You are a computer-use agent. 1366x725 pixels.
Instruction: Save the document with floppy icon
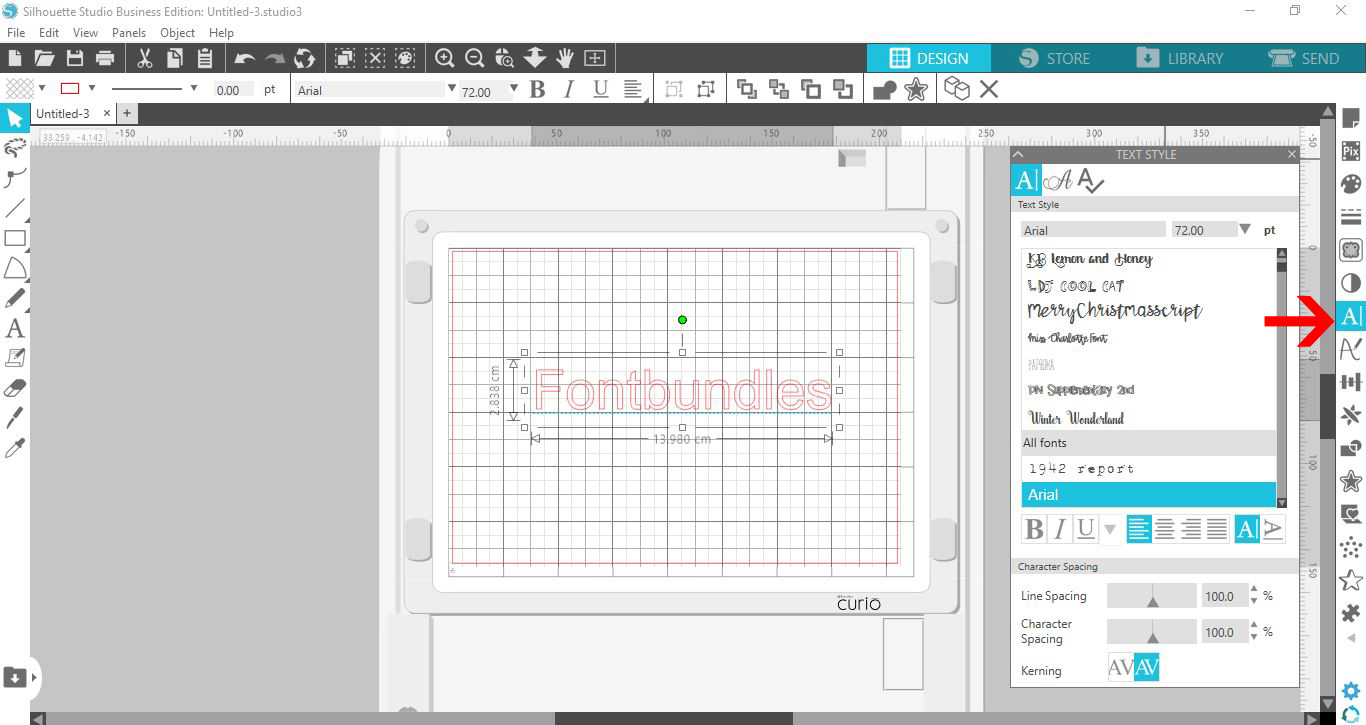pyautogui.click(x=74, y=58)
